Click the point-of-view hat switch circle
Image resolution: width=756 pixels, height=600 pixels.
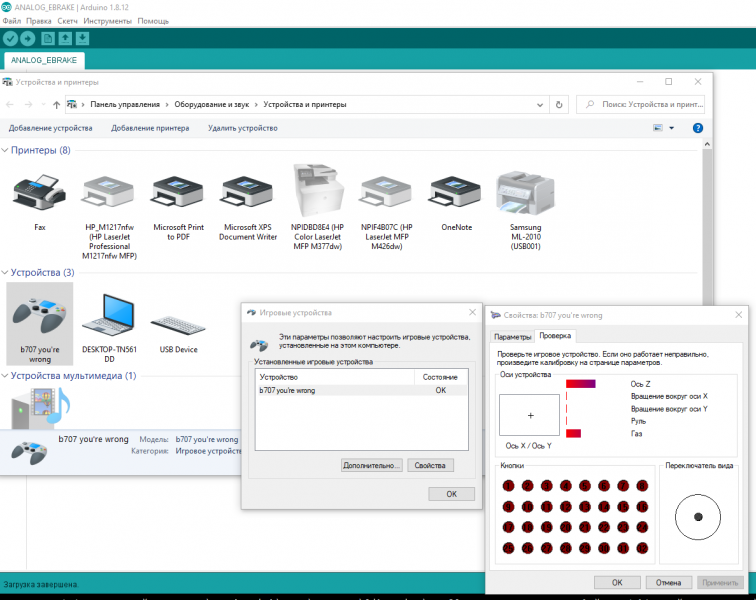click(698, 517)
